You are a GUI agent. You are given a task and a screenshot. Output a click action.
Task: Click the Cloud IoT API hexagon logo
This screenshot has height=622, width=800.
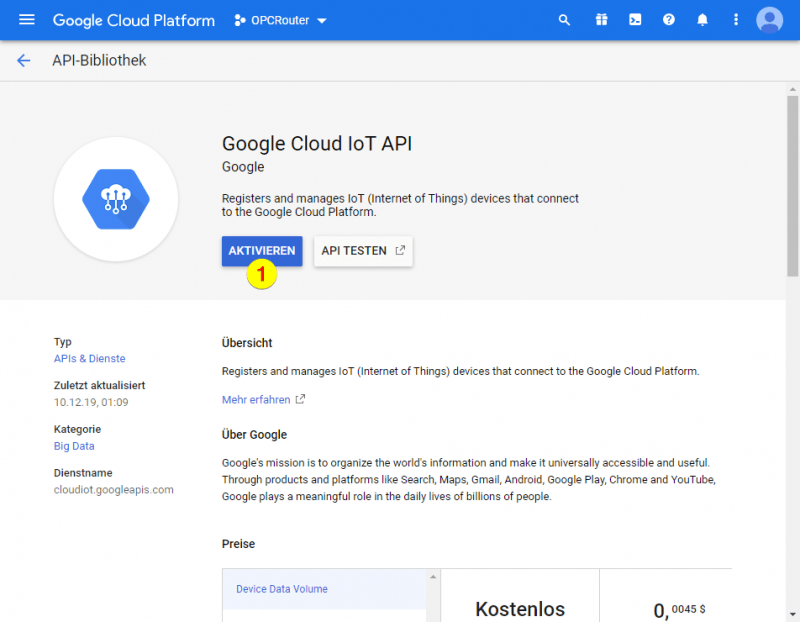(x=115, y=199)
